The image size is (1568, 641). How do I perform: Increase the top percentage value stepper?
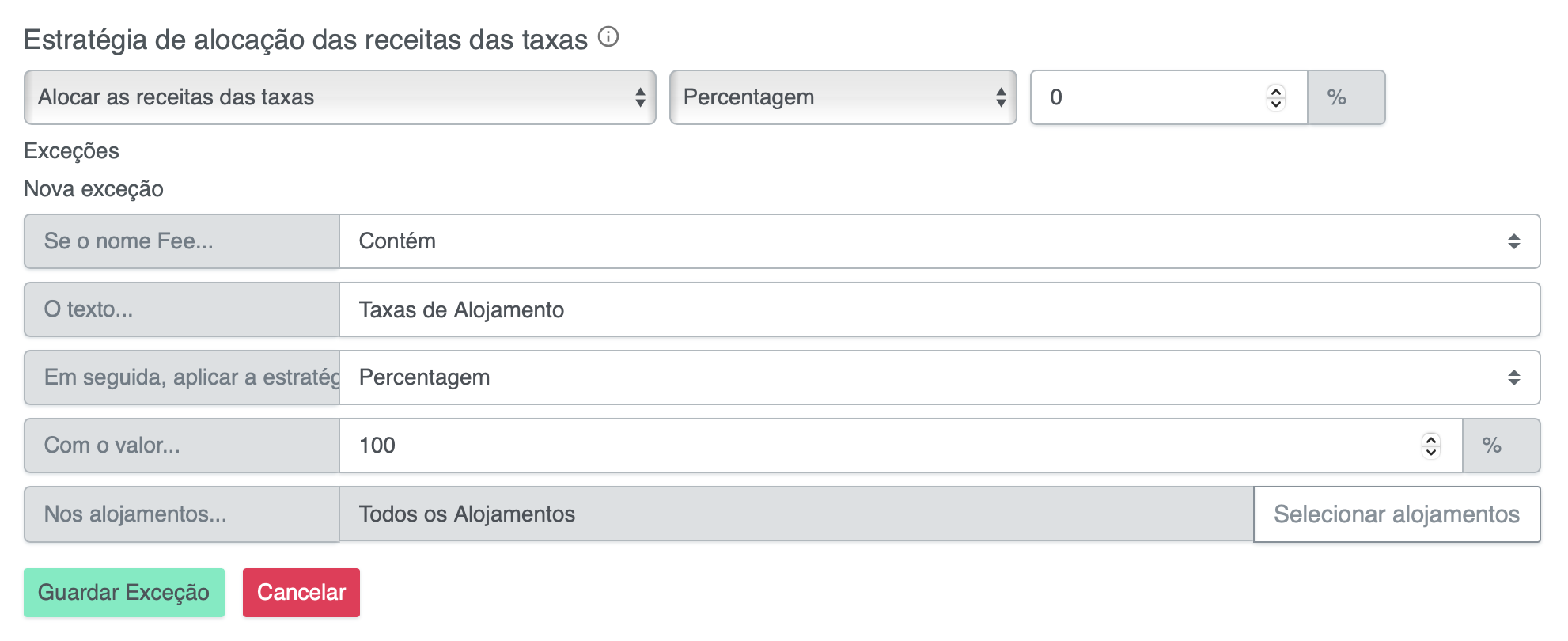coord(1275,91)
